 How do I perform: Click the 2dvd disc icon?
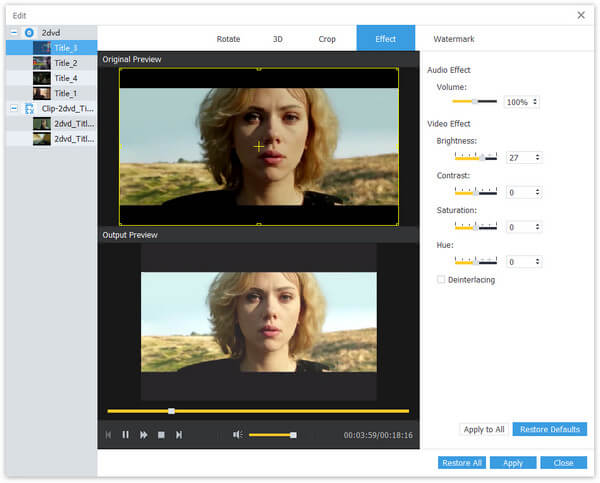pyautogui.click(x=29, y=32)
